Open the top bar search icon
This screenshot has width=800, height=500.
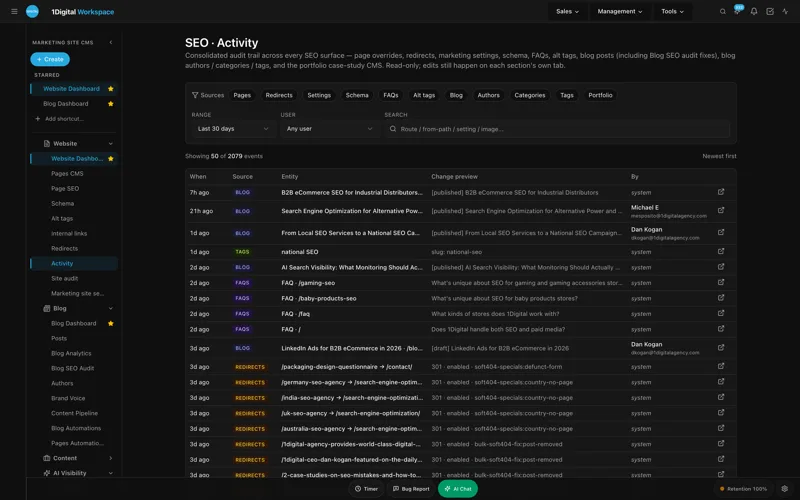722,11
